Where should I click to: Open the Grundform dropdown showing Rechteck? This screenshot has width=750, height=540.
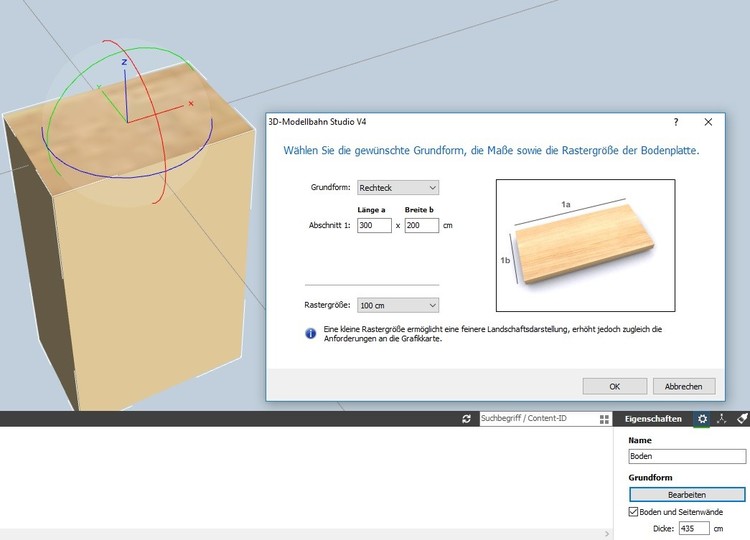point(398,187)
